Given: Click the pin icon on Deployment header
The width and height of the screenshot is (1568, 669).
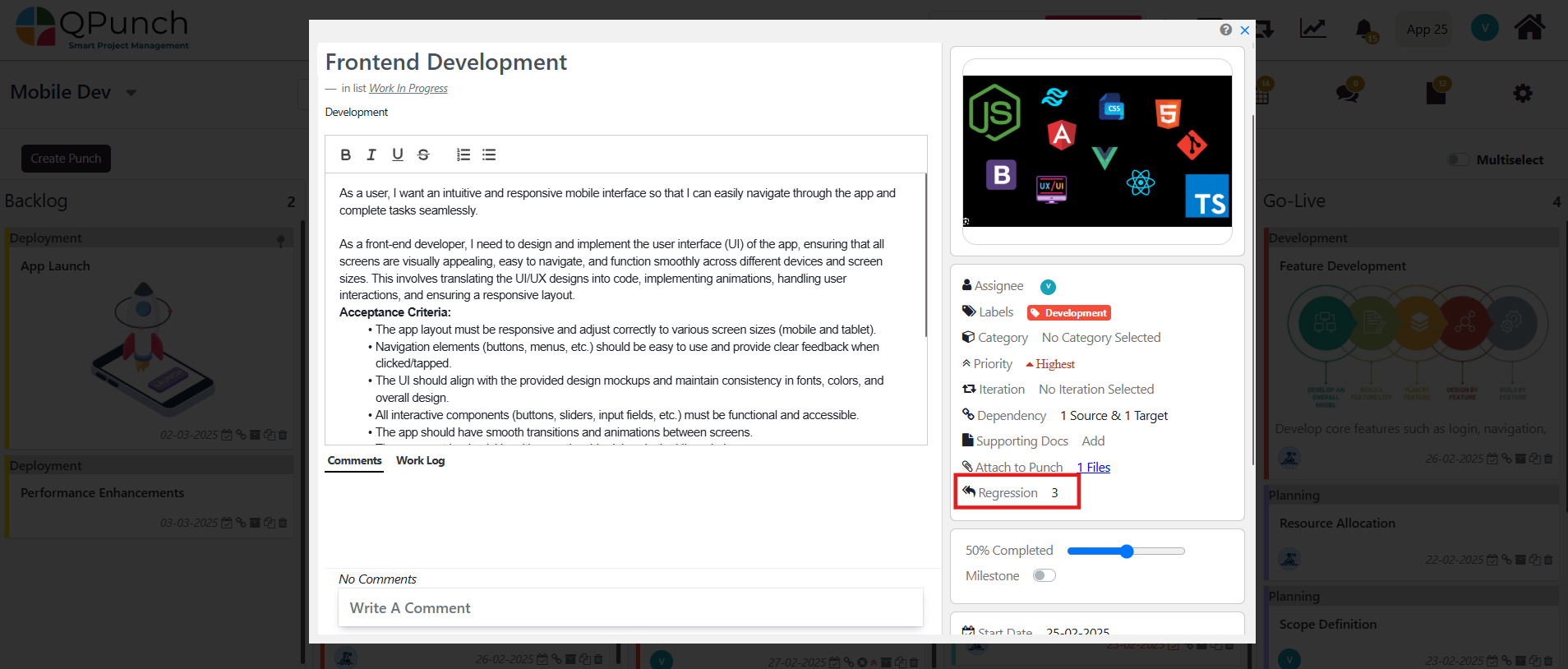Looking at the screenshot, I should (280, 241).
